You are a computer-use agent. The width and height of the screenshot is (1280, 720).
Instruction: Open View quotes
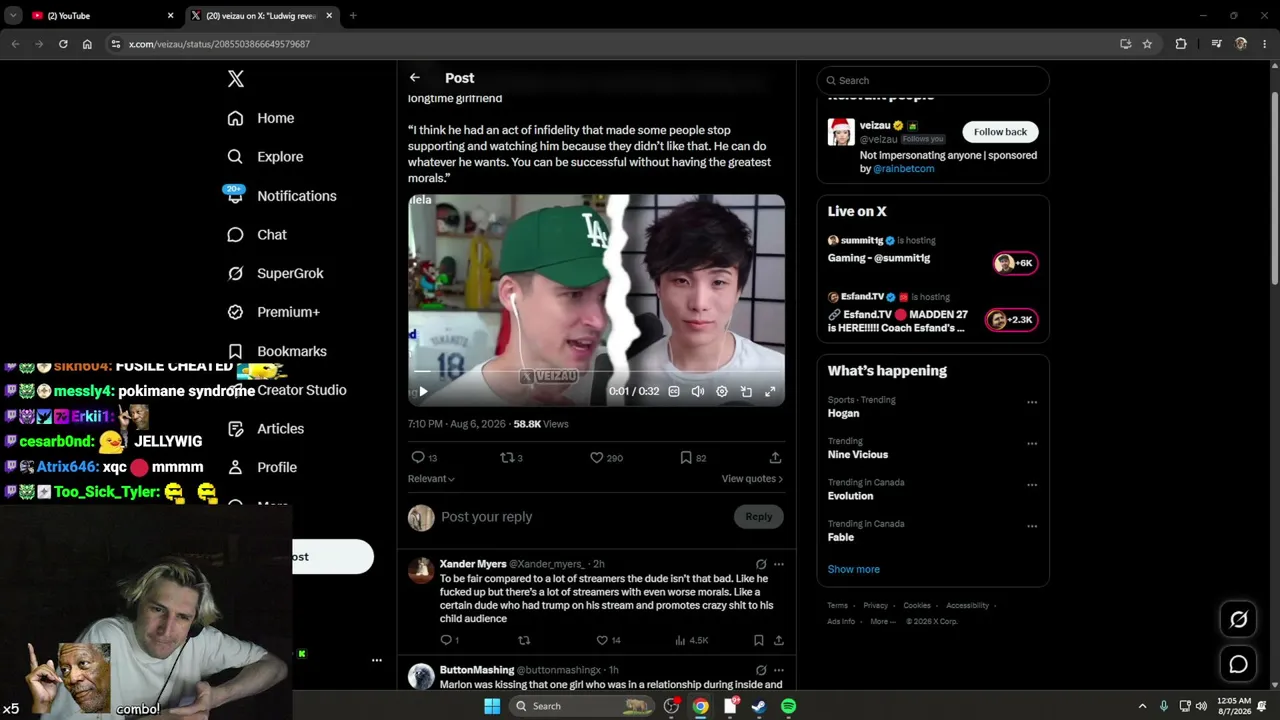[x=752, y=479]
